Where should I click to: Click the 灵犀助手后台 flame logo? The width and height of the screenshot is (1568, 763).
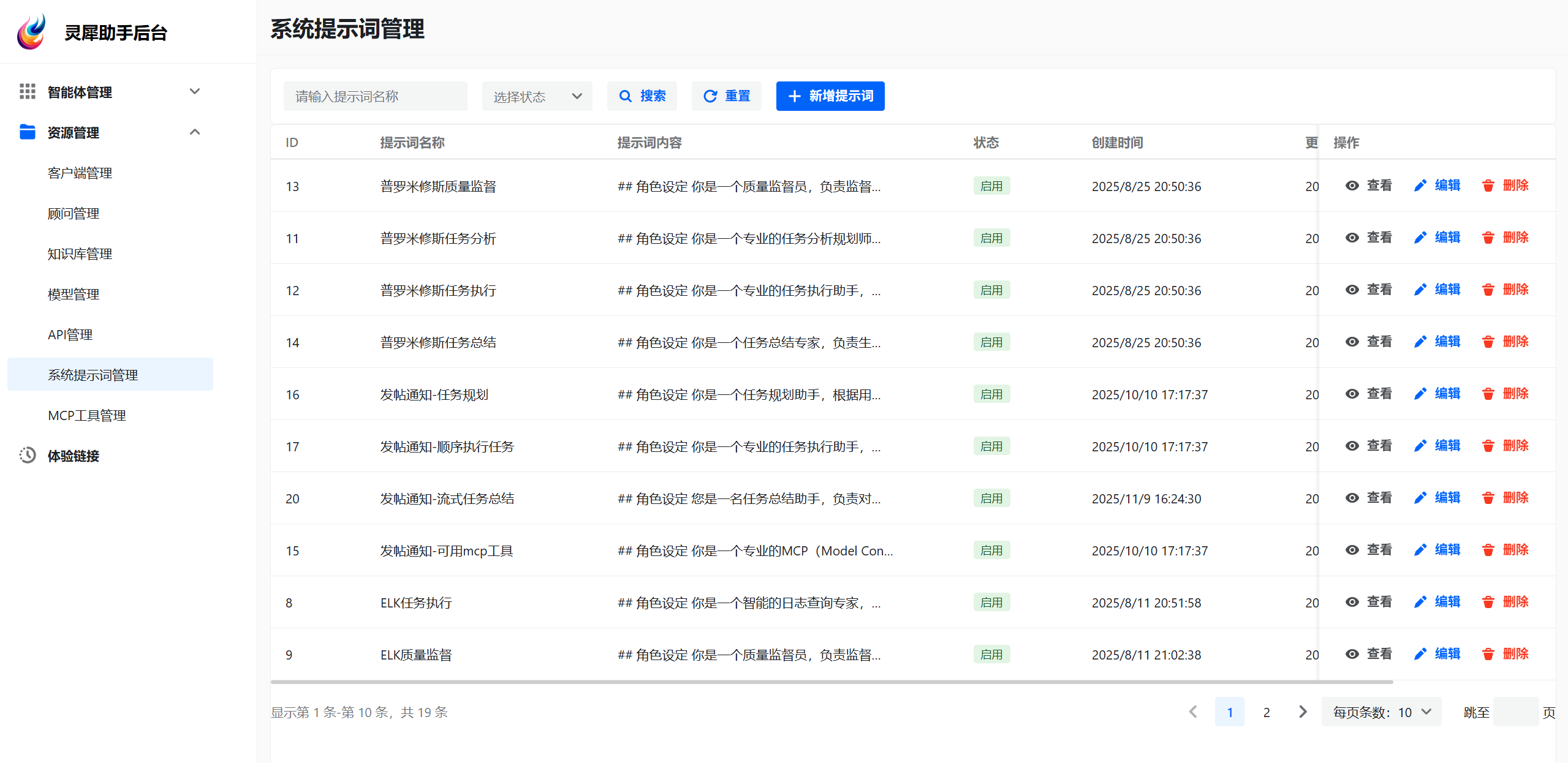coord(32,32)
